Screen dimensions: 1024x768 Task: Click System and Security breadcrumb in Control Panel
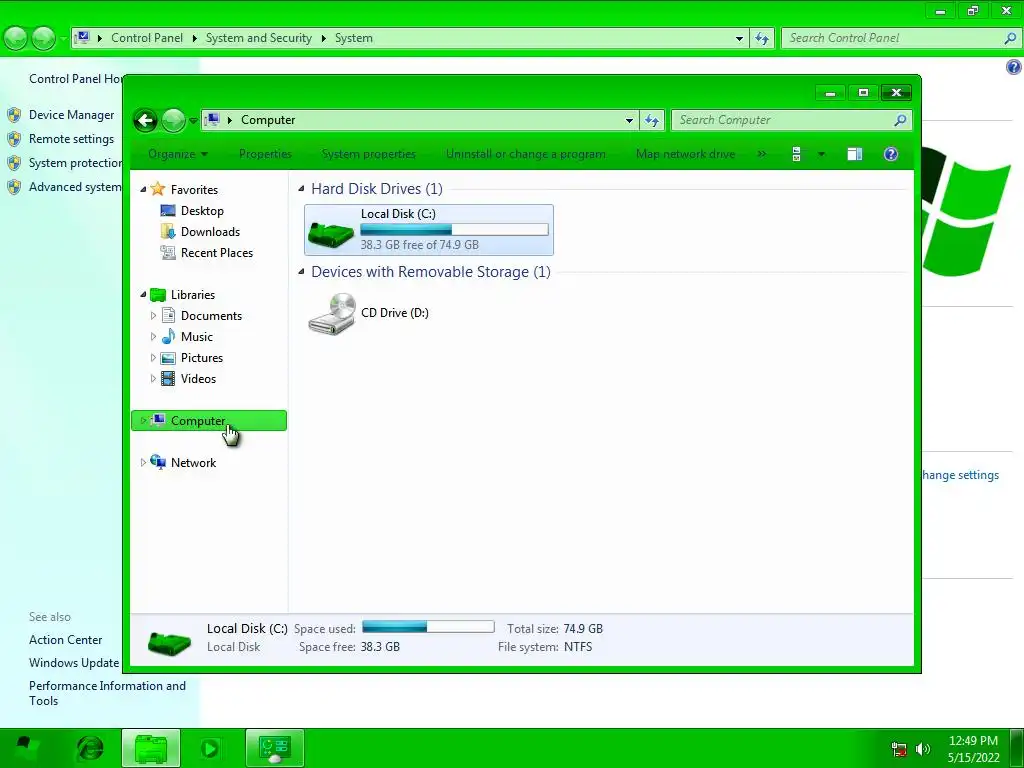pyautogui.click(x=259, y=38)
